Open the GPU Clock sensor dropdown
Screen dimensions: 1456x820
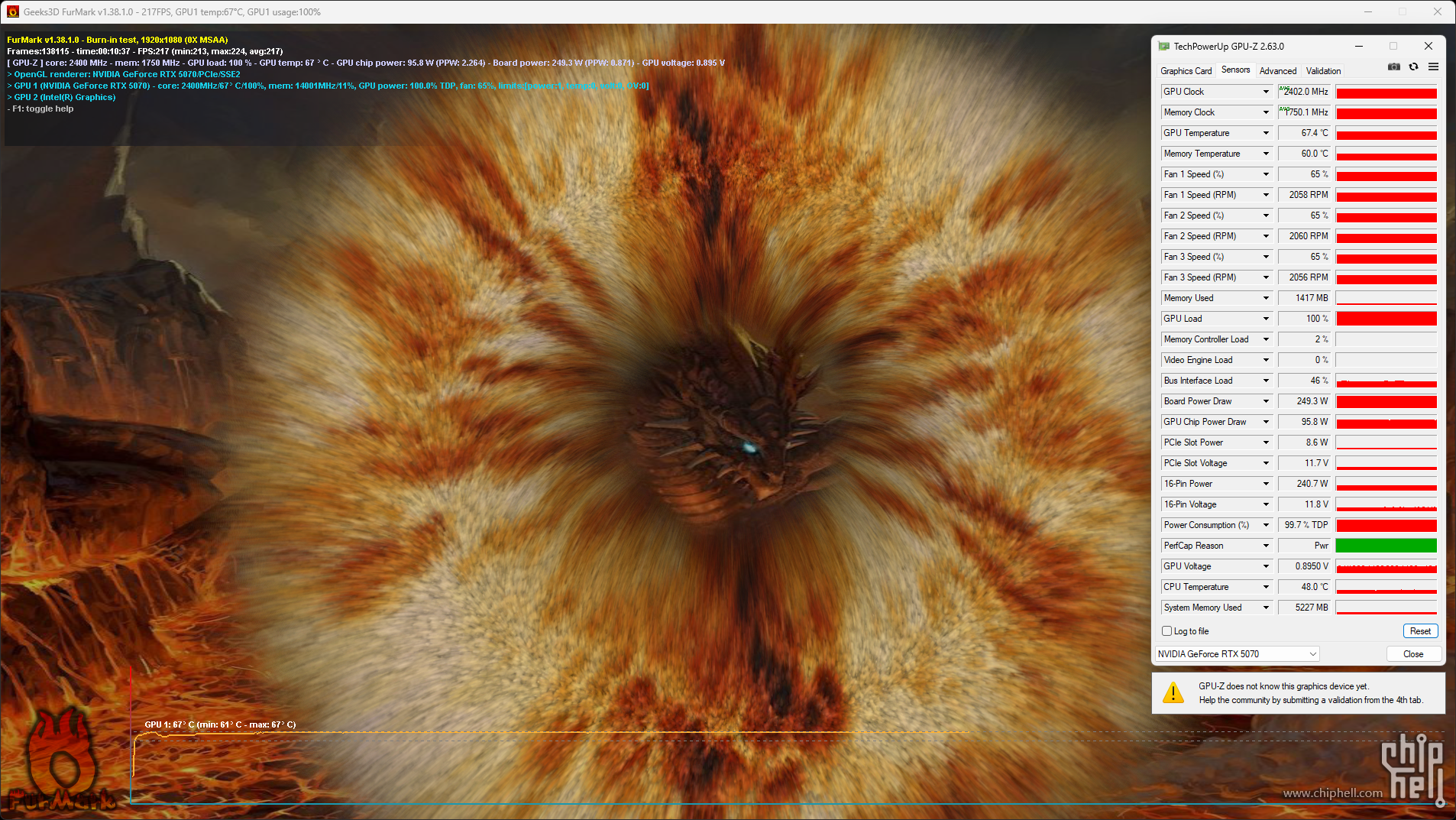pyautogui.click(x=1266, y=92)
